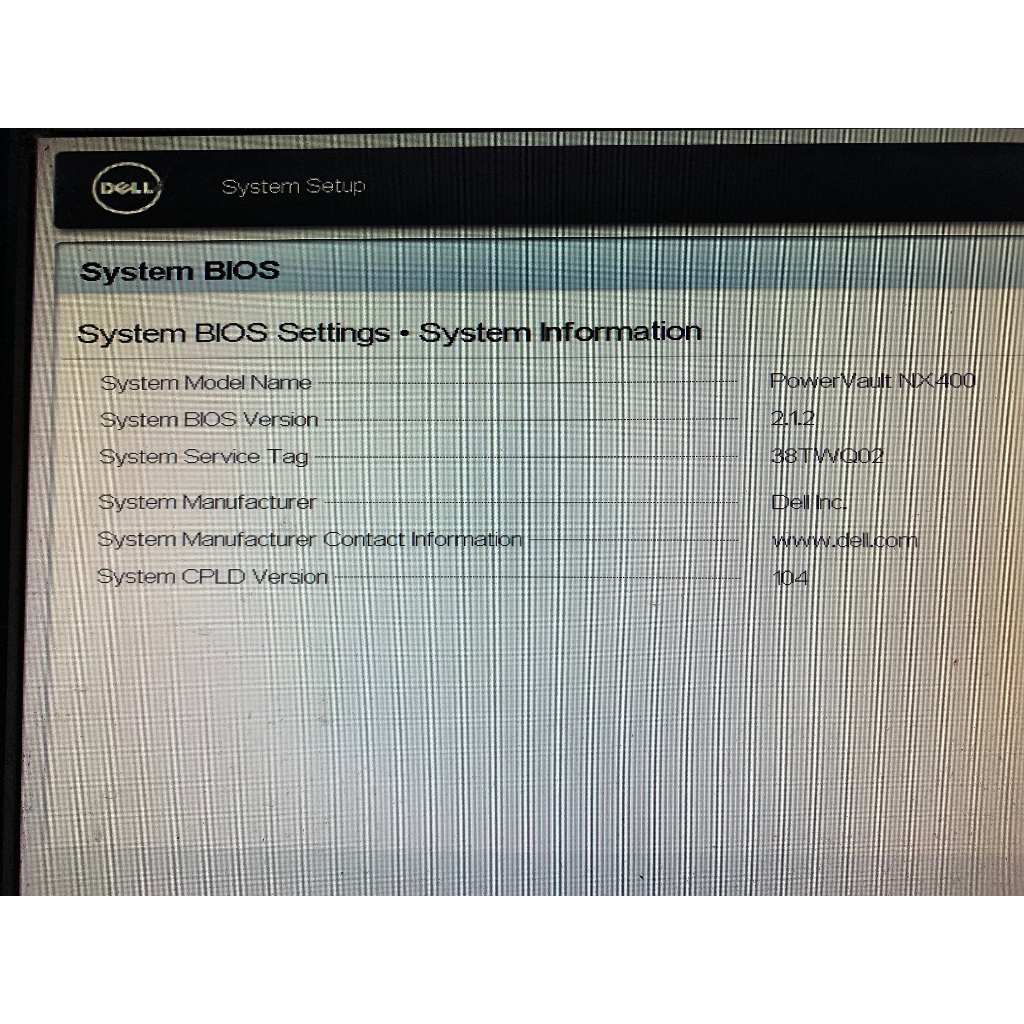1024x1024 pixels.
Task: Click System BIOS Settings breadcrumb heading
Action: click(389, 332)
